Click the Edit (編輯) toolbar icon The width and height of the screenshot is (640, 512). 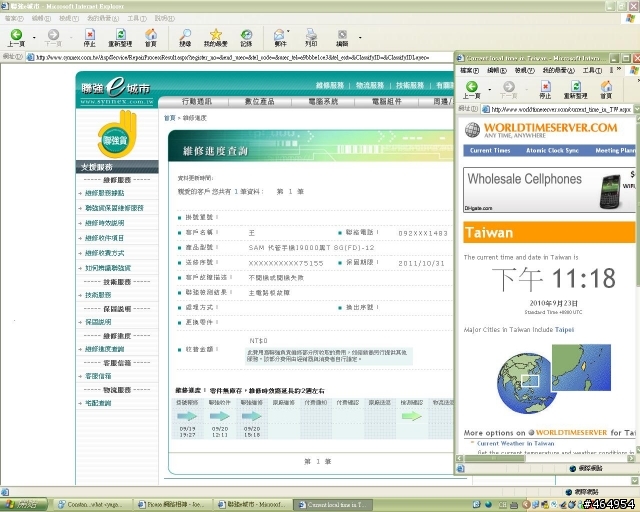pos(342,38)
